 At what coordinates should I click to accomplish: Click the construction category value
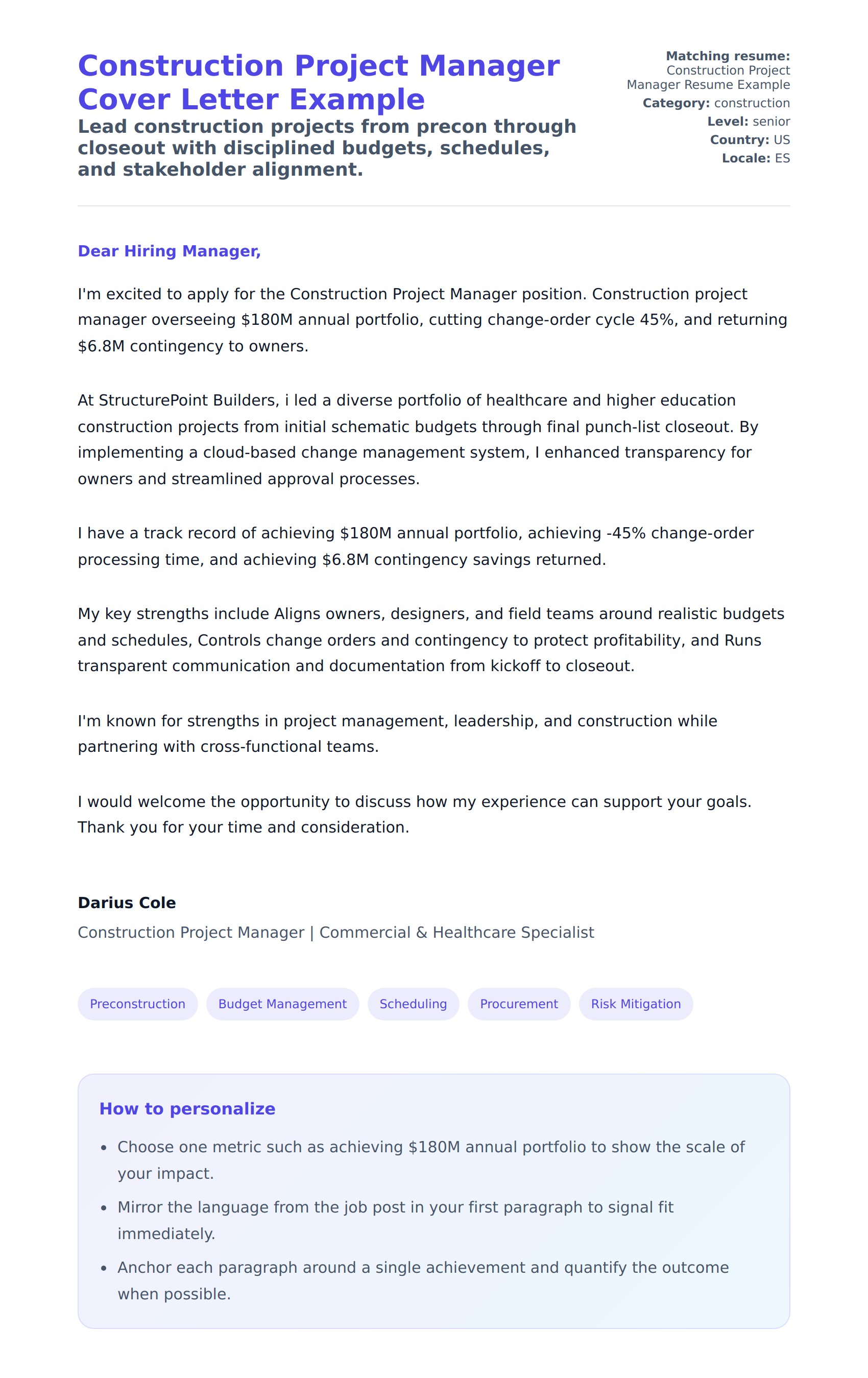[x=751, y=103]
